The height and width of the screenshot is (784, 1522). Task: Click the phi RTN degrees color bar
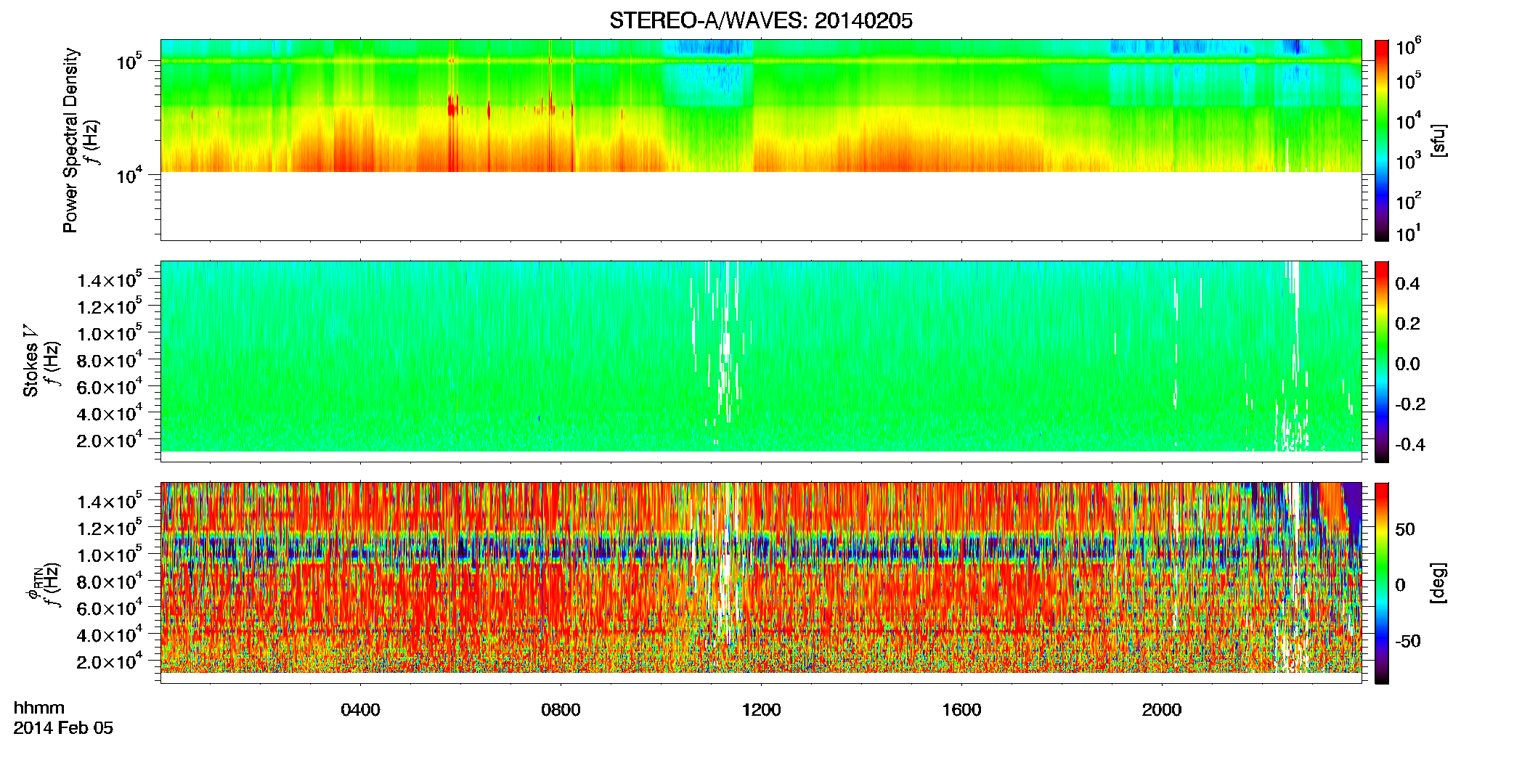click(1382, 583)
